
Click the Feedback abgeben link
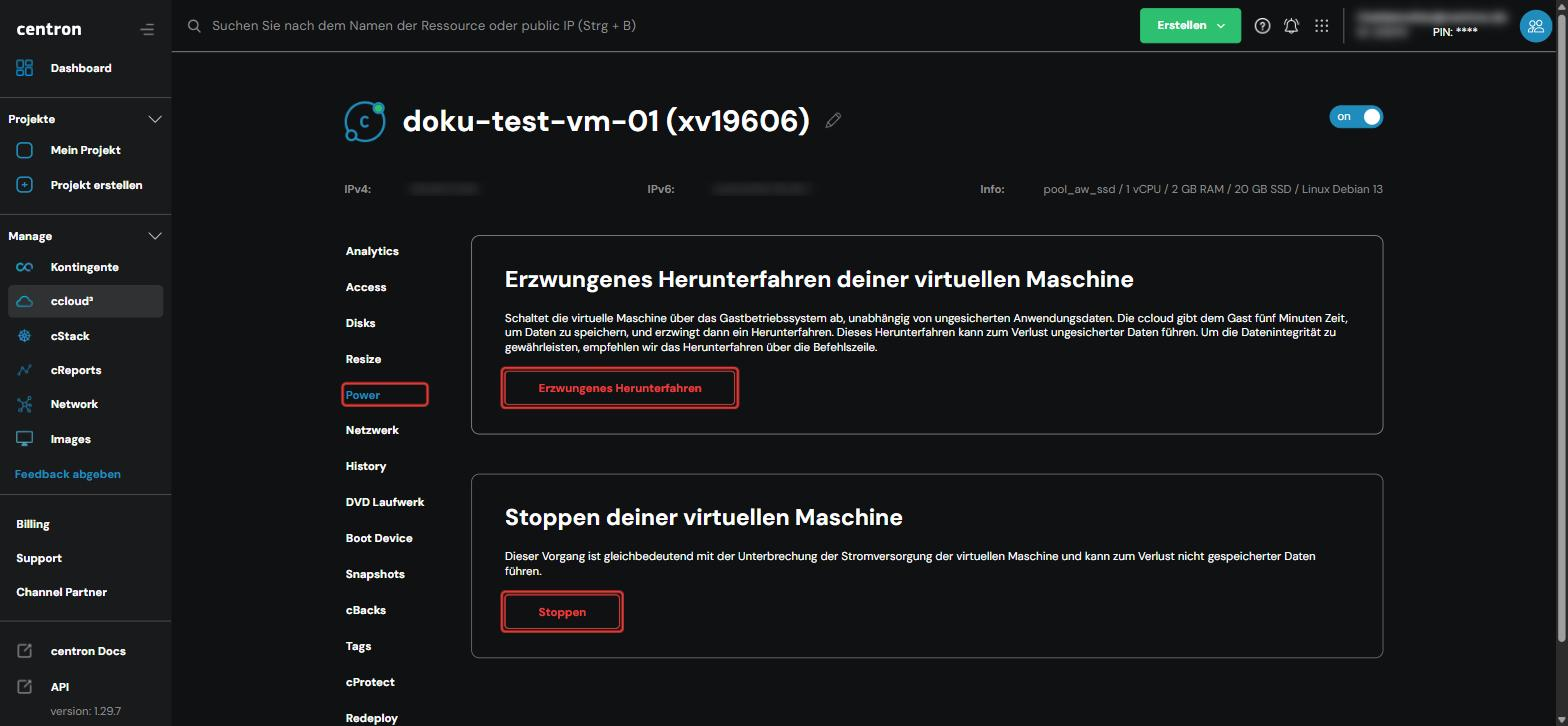(68, 474)
